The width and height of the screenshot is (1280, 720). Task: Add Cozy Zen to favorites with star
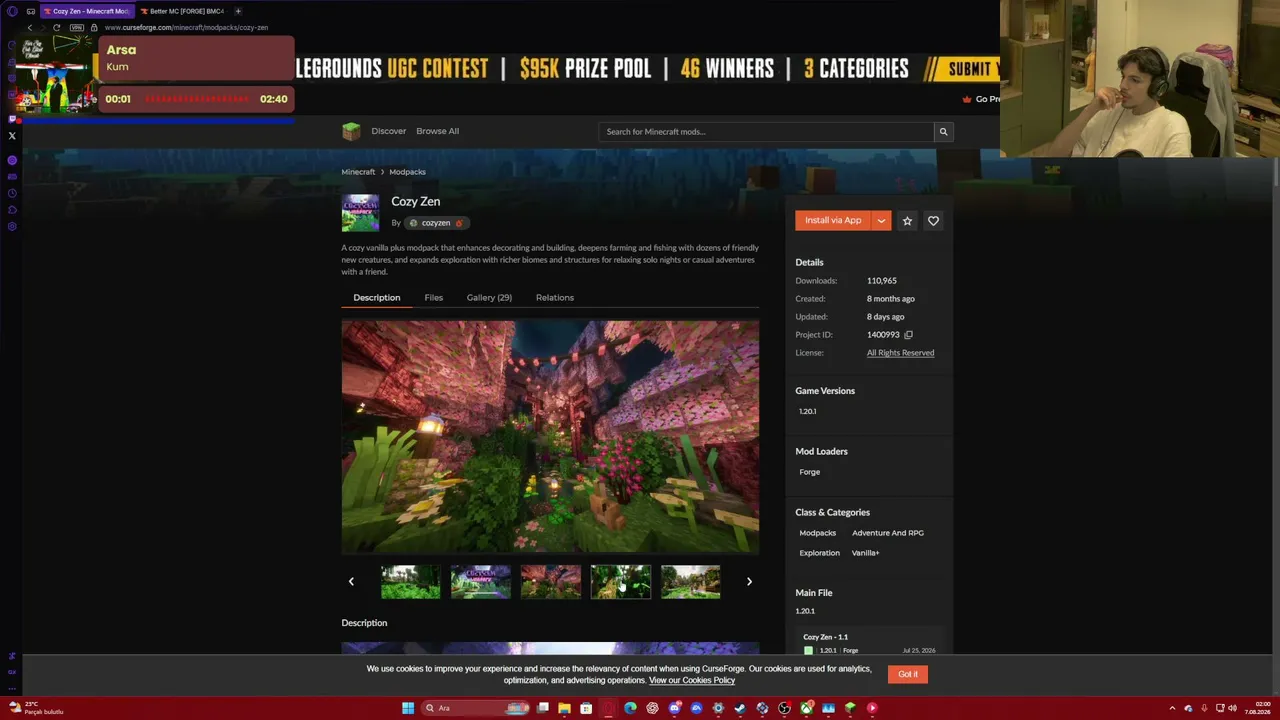[907, 221]
